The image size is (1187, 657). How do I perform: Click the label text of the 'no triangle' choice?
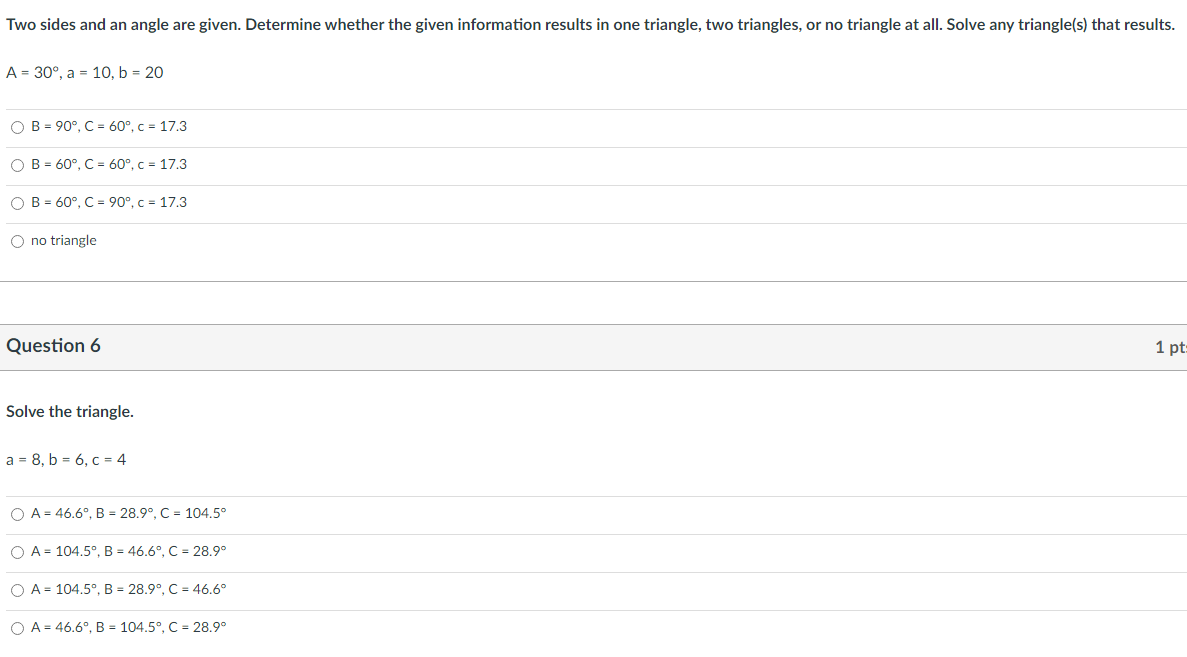click(64, 240)
